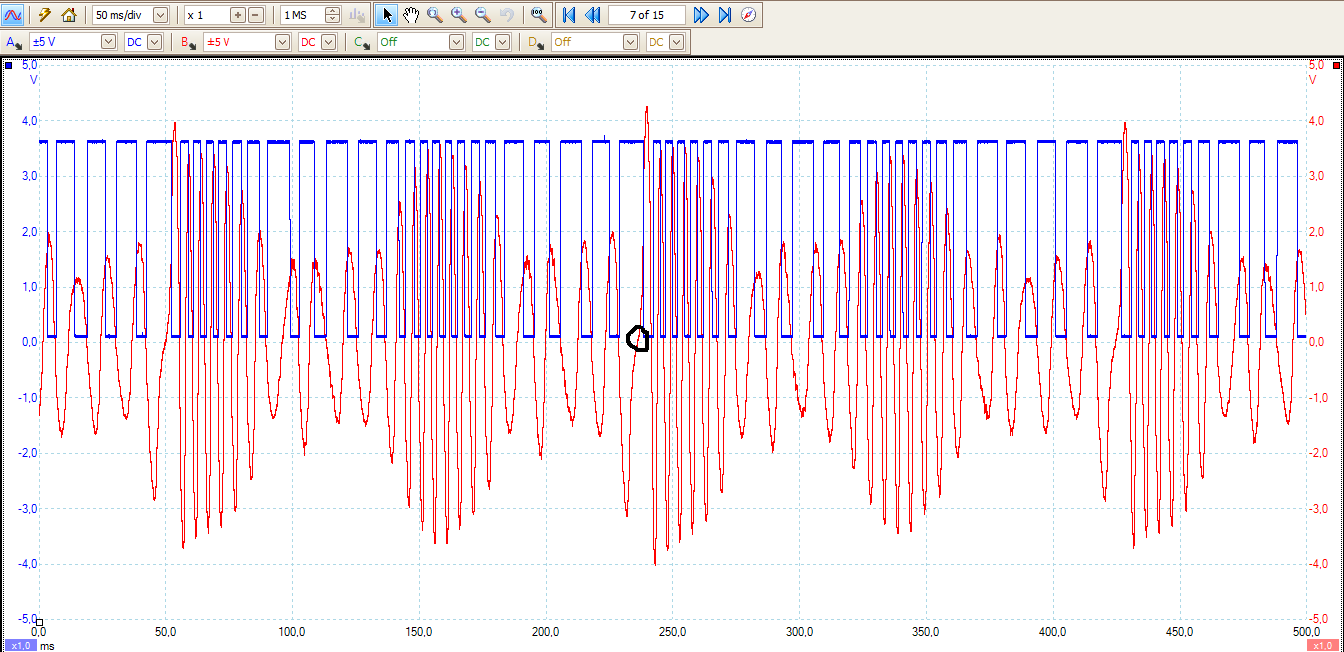Screen dimensions: 1344x652
Task: Select the arrow pointer tool
Action: coord(388,15)
